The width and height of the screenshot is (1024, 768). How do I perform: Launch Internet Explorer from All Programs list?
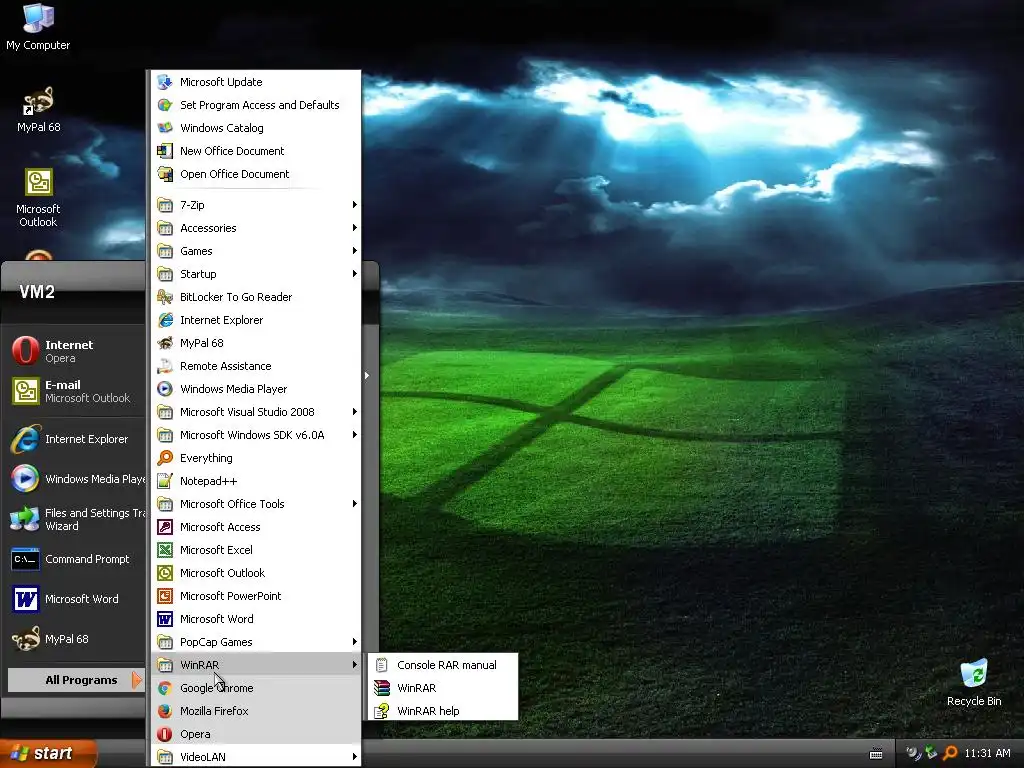coord(256,319)
